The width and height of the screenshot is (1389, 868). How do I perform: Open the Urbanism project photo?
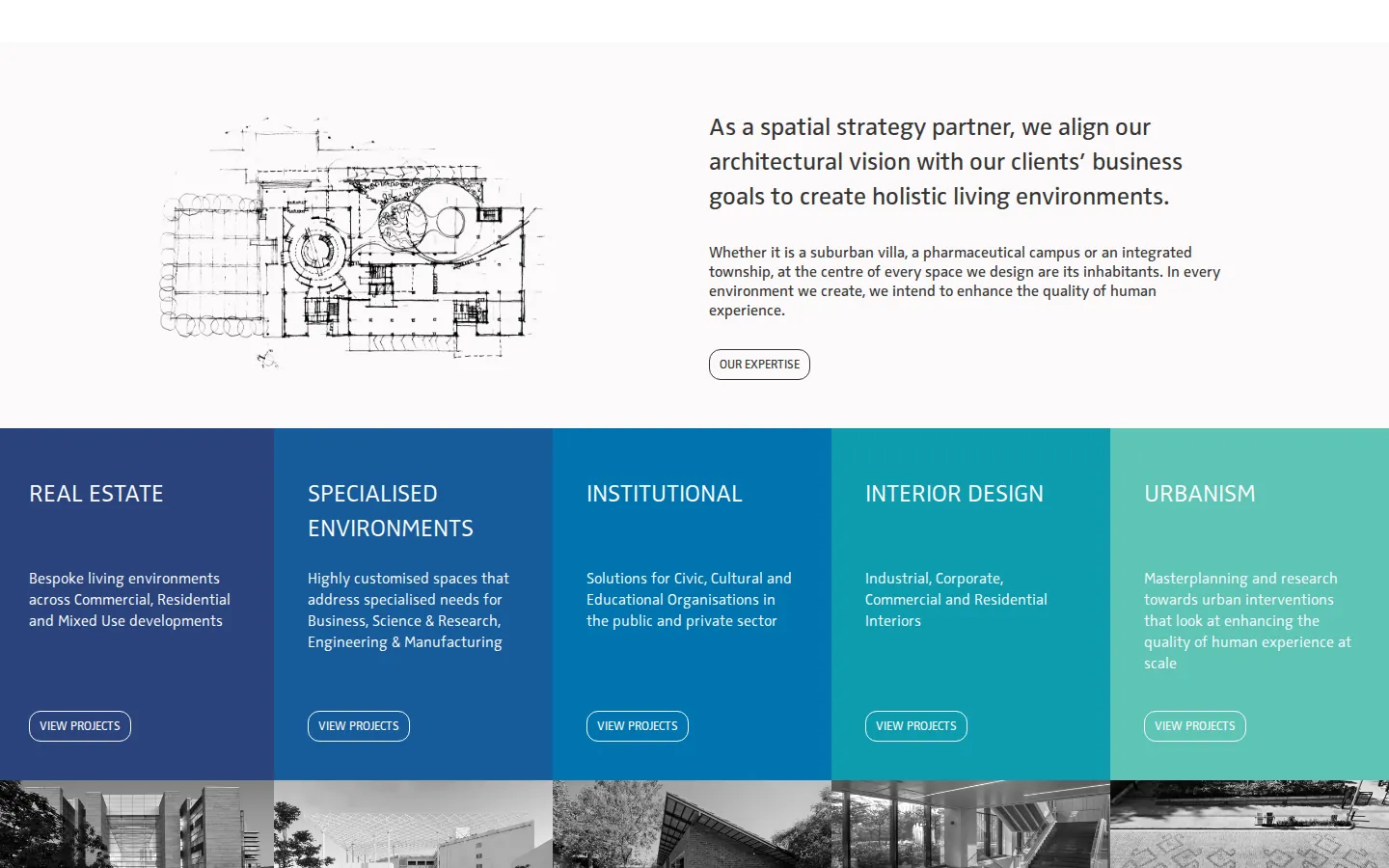pyautogui.click(x=1249, y=824)
